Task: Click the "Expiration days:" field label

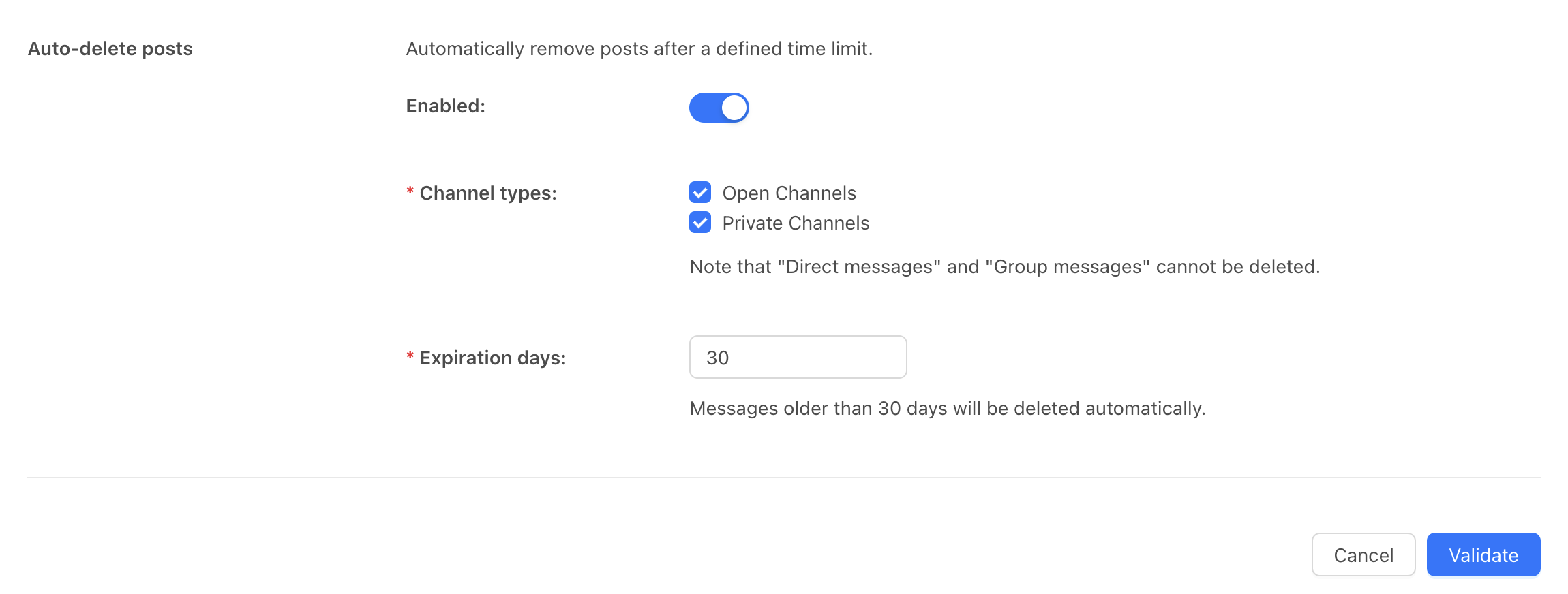Action: tap(493, 358)
